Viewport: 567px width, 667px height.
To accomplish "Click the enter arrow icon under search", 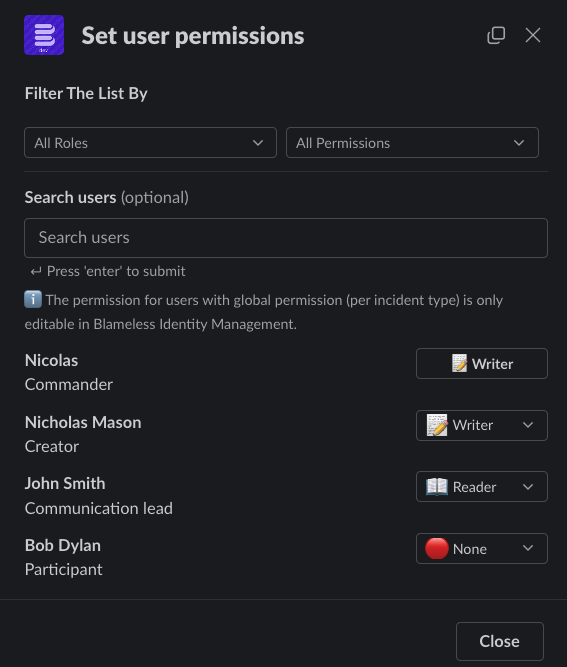I will 36,271.
